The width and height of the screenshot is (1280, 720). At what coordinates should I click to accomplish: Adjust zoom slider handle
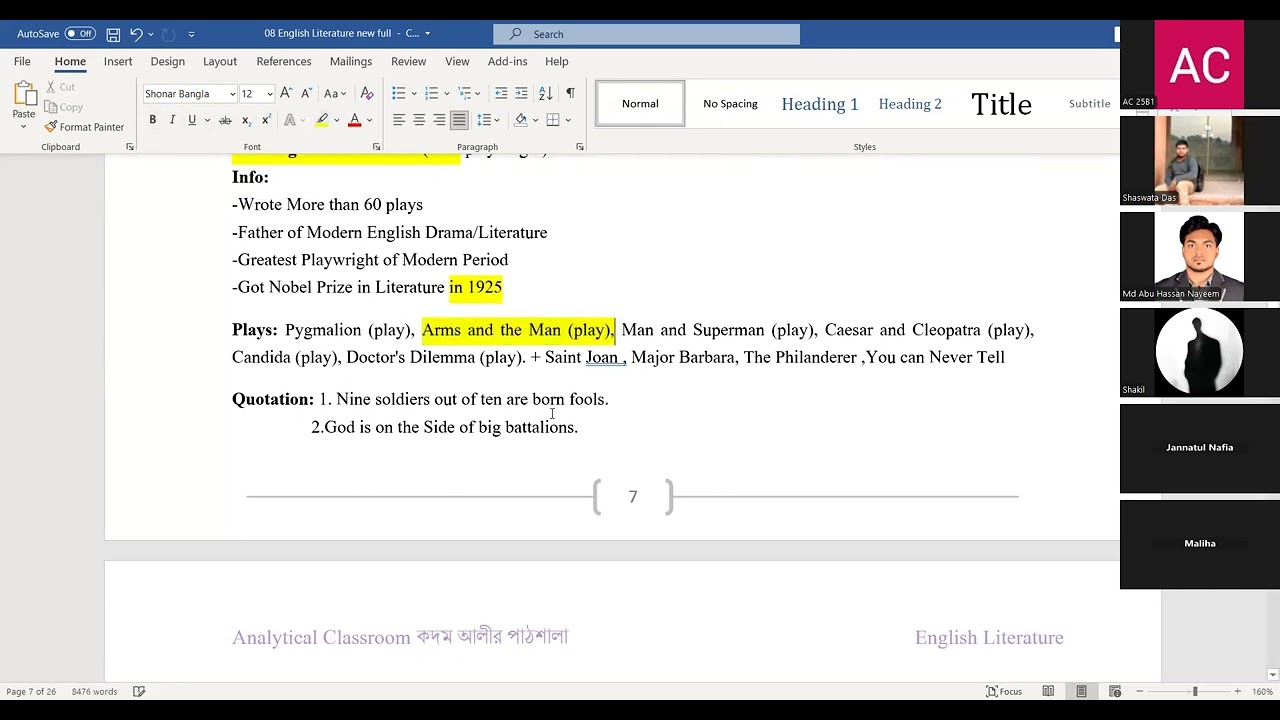[1194, 691]
